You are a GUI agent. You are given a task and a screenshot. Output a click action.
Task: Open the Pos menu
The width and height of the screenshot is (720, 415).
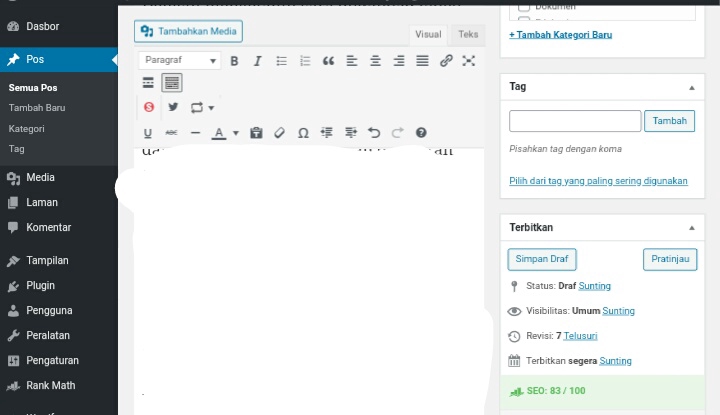59,60
